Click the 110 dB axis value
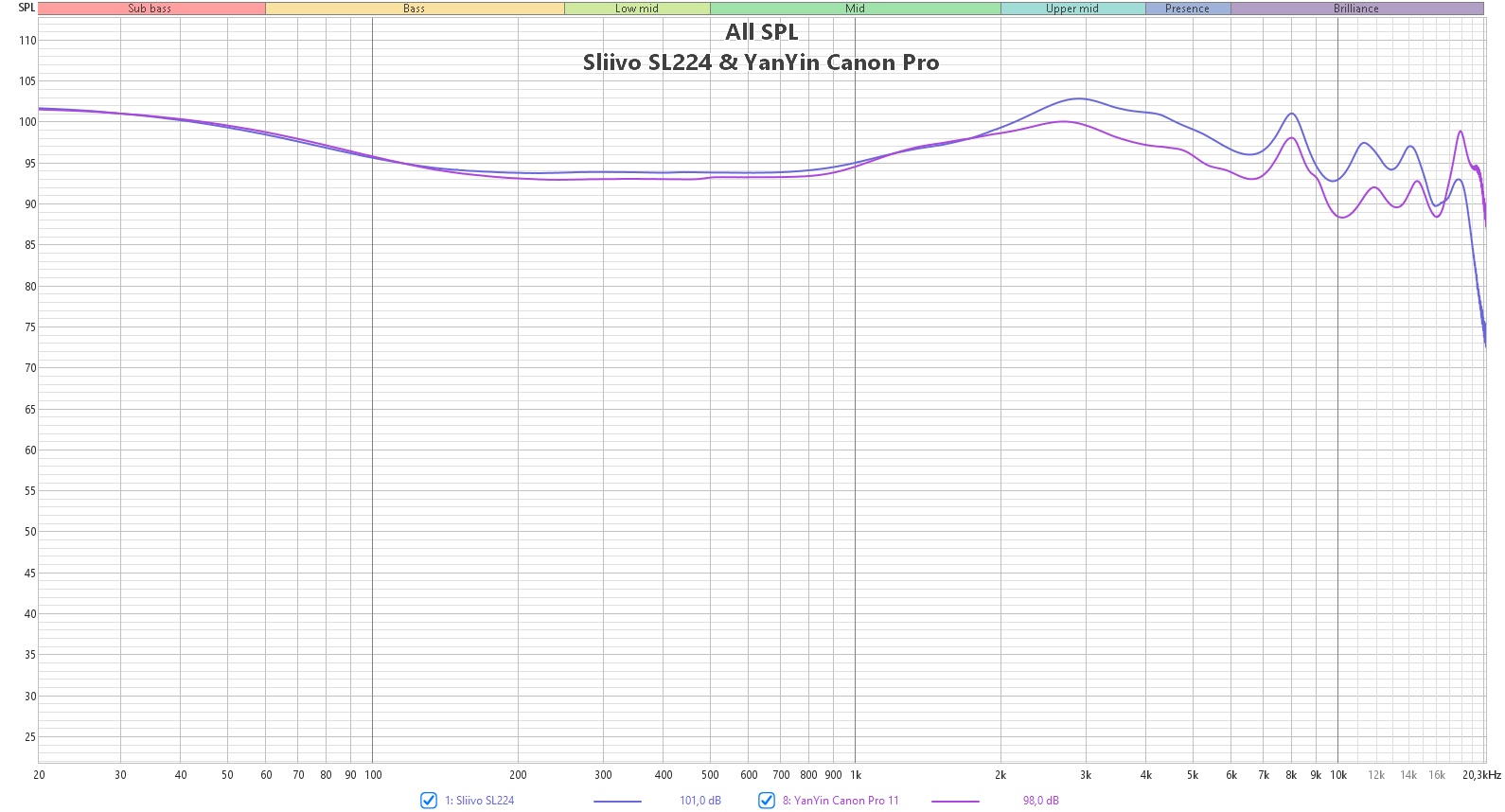 click(27, 41)
